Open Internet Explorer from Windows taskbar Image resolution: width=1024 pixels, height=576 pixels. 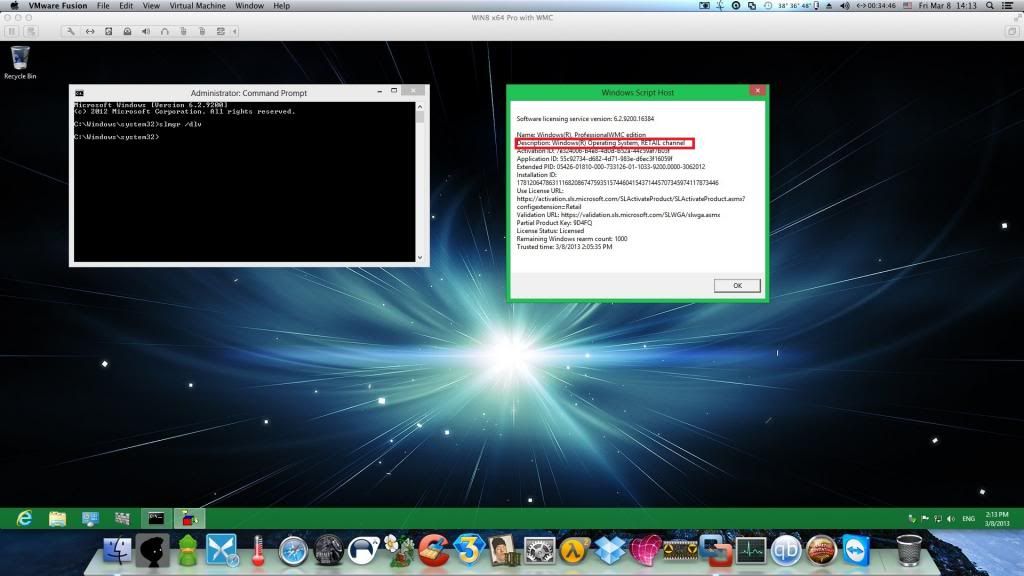(x=24, y=518)
